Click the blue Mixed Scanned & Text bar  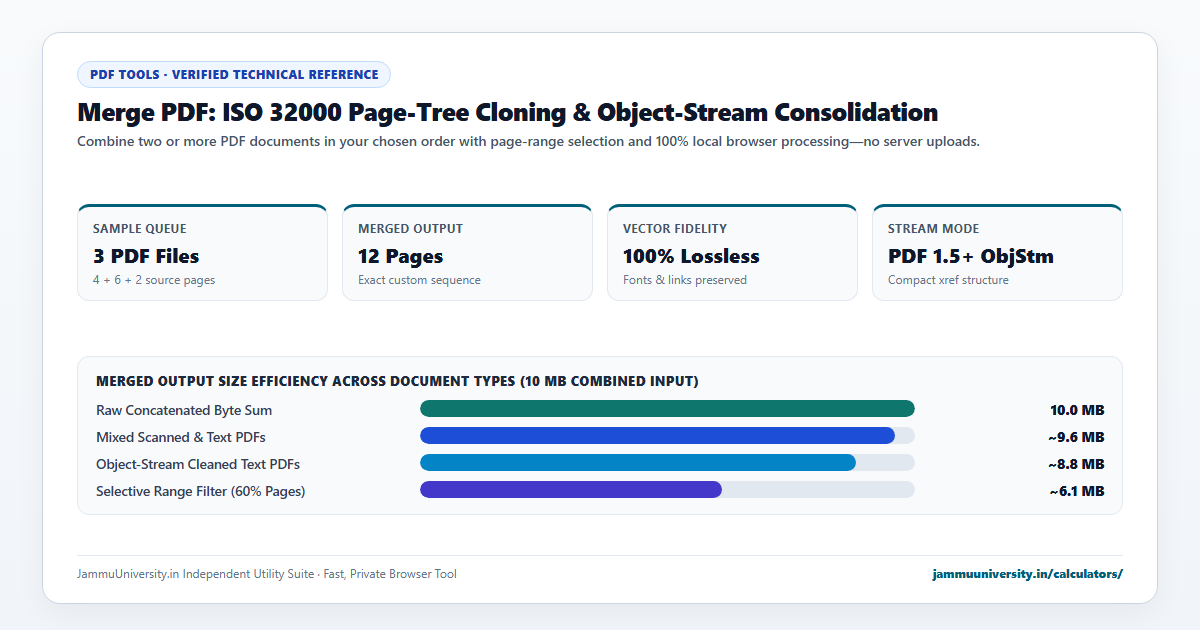click(657, 435)
